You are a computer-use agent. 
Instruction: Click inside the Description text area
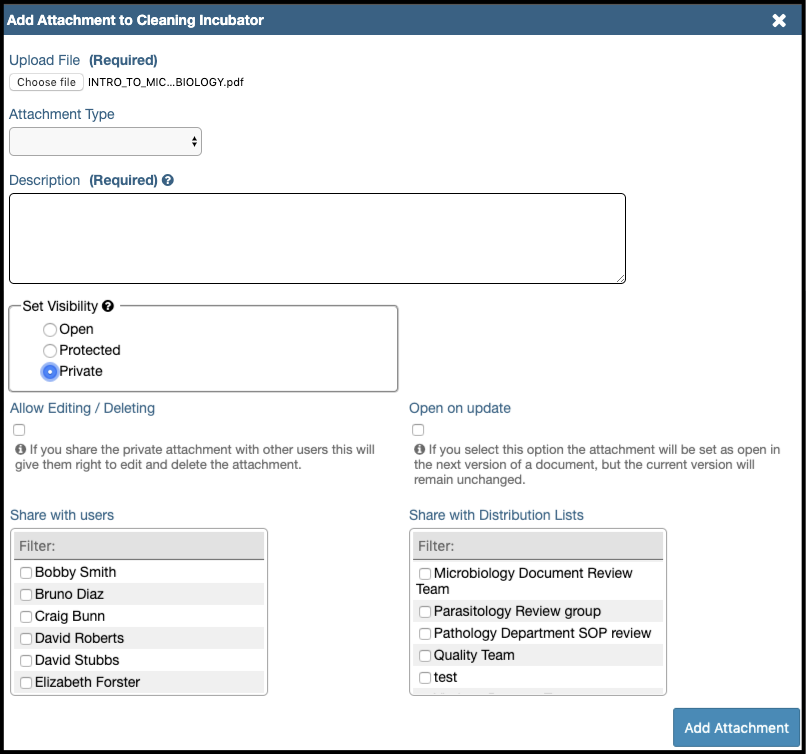[317, 238]
